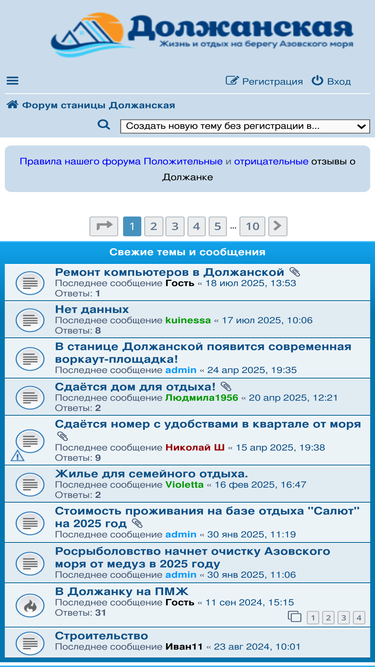Open the Создать новую тему dropdown
375x667 pixels.
245,126
